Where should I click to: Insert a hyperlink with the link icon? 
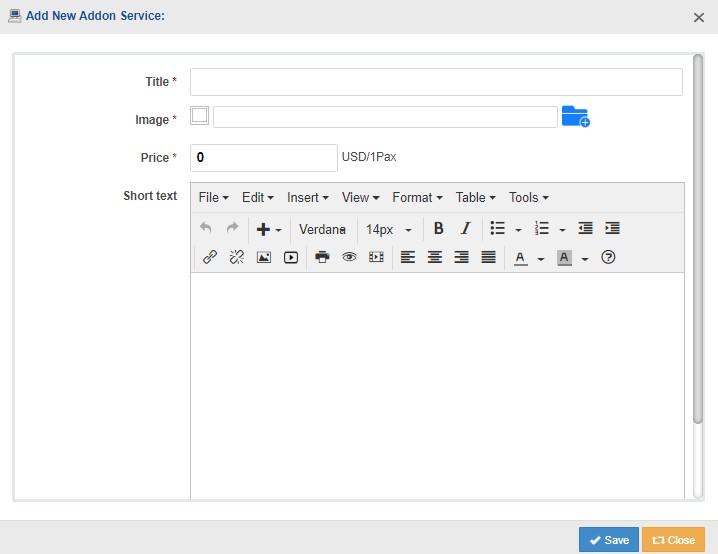[210, 257]
